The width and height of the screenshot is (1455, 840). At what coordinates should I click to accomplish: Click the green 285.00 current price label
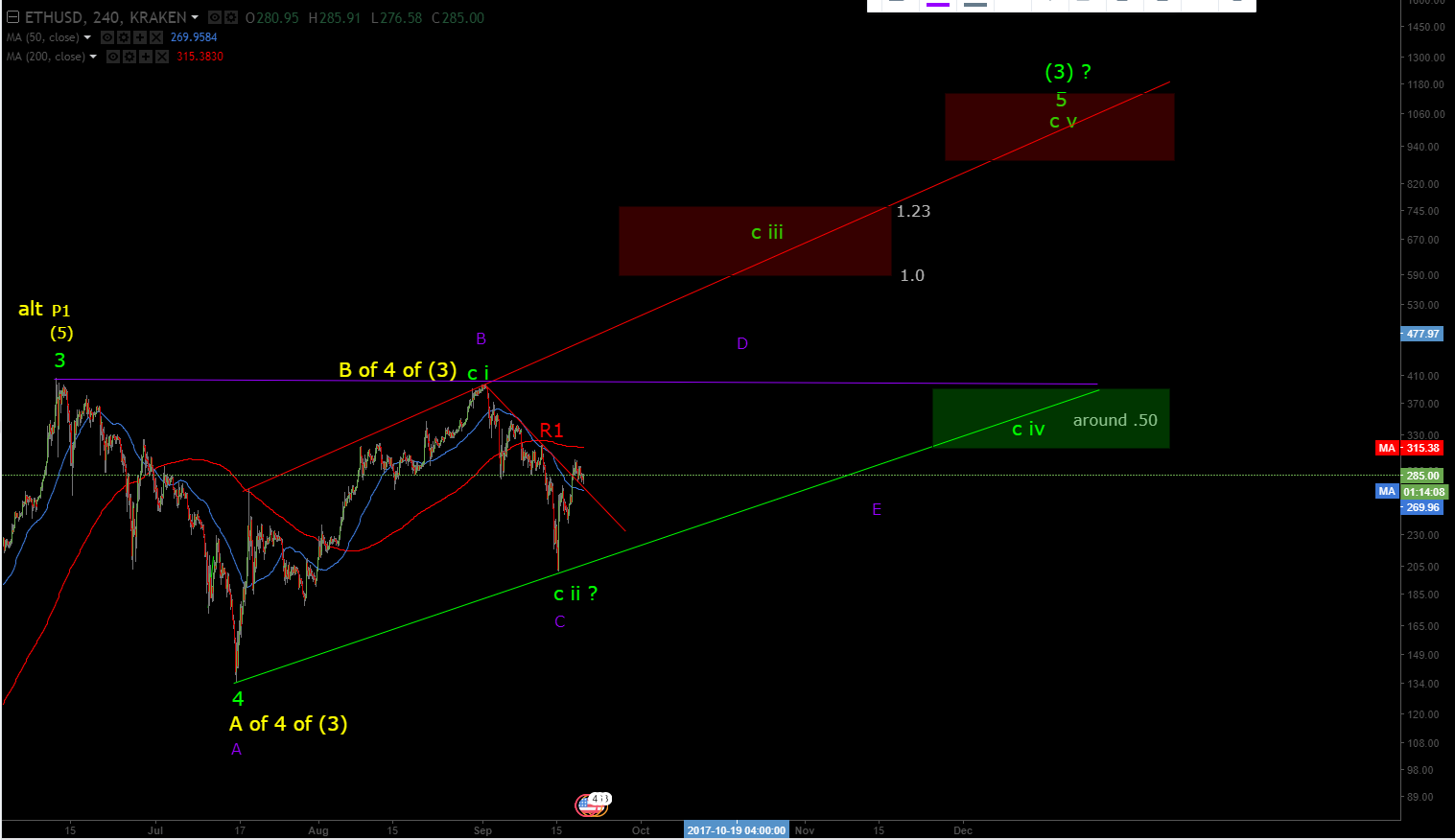pyautogui.click(x=1422, y=476)
